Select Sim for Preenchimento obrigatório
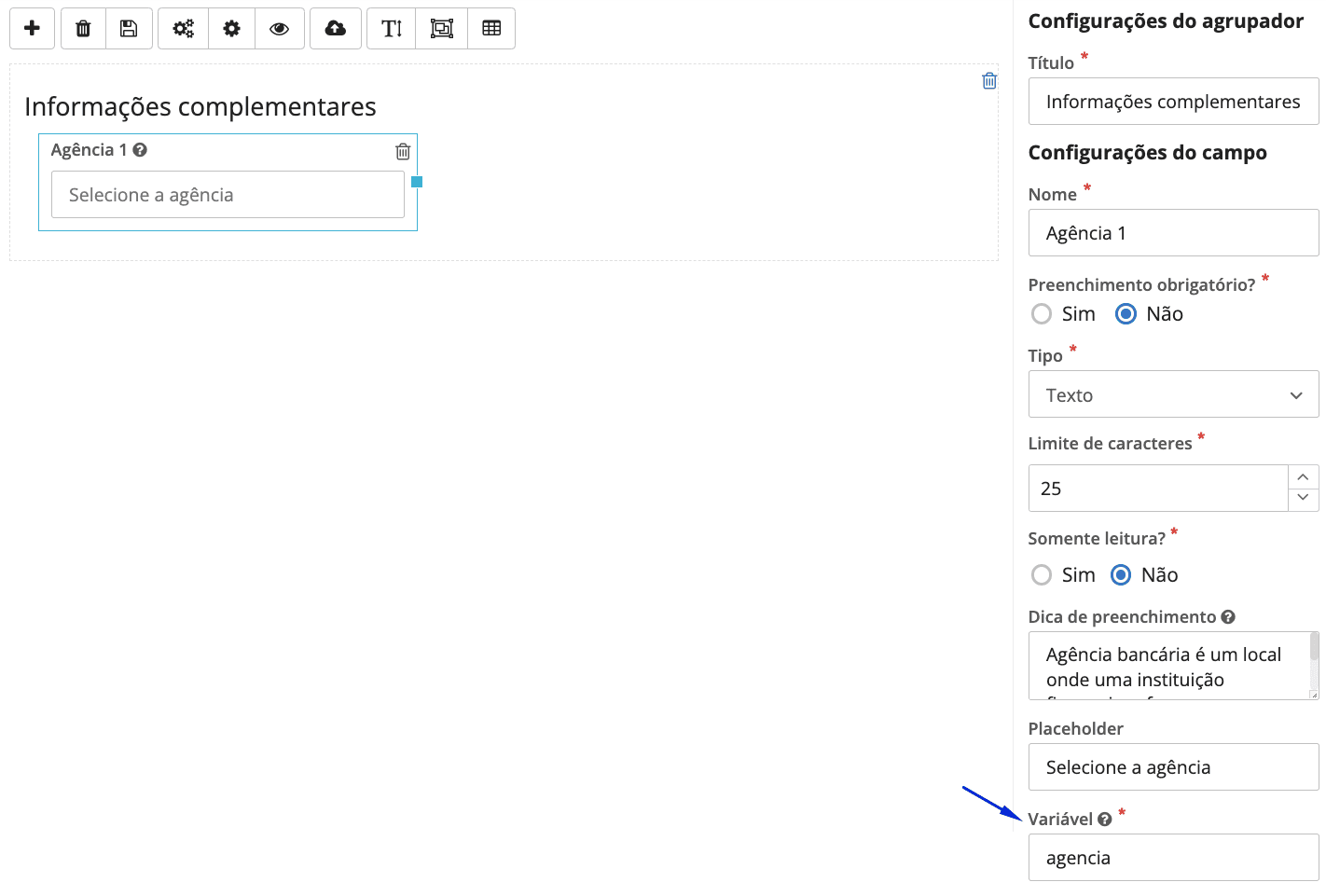This screenshot has height=896, width=1326. click(1042, 314)
